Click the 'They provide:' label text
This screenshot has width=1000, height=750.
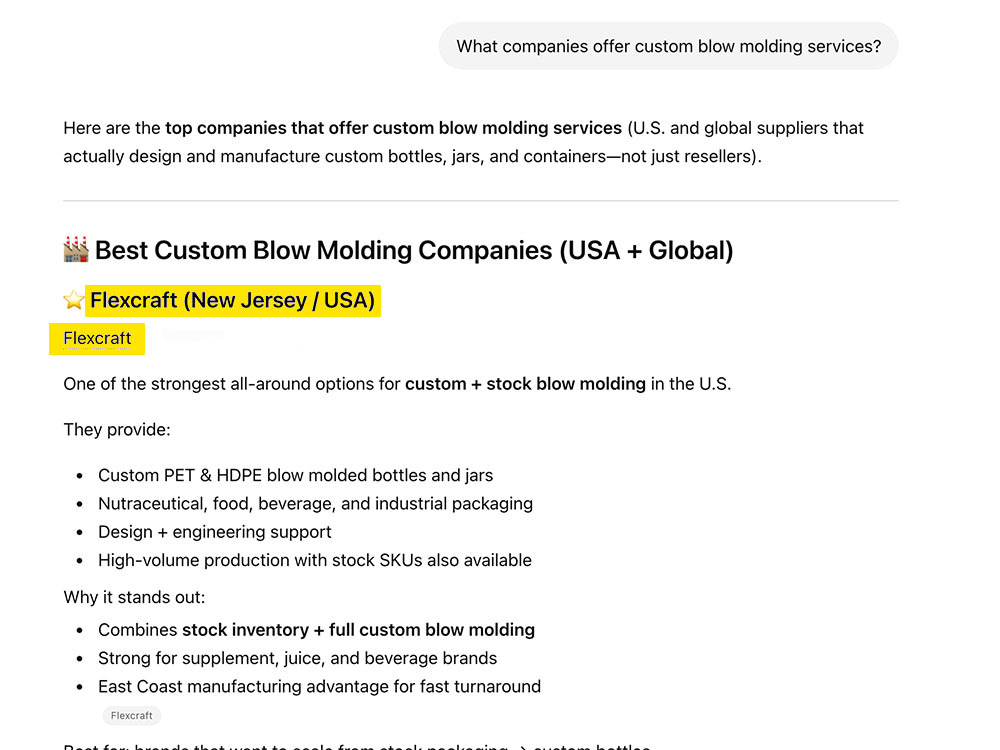(117, 429)
